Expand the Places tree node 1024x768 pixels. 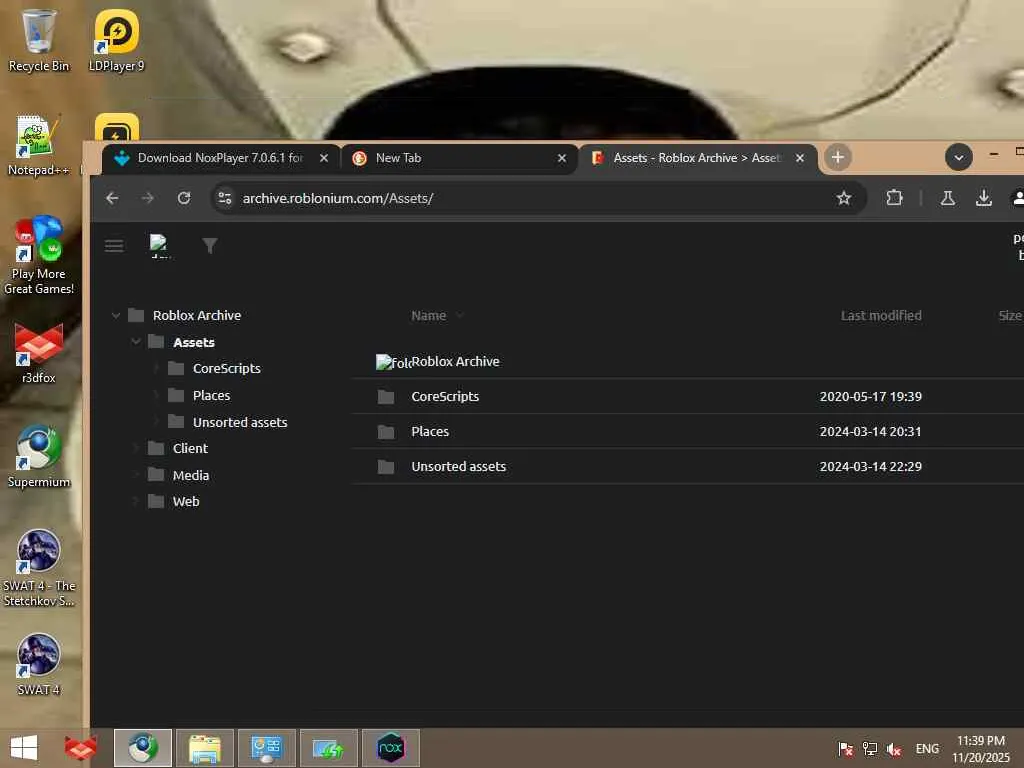point(155,395)
